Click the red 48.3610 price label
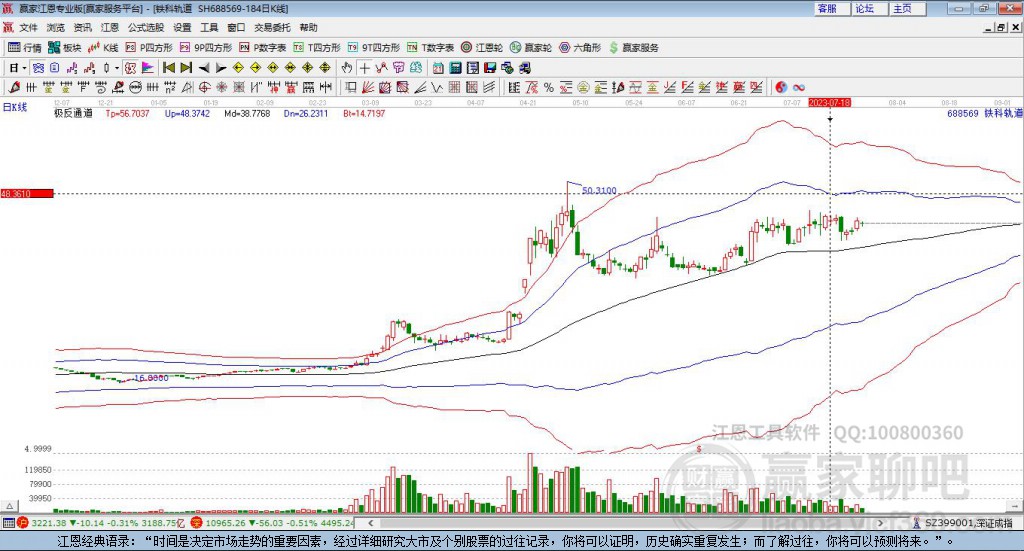Viewport: 1024px width, 551px height. (x=27, y=194)
